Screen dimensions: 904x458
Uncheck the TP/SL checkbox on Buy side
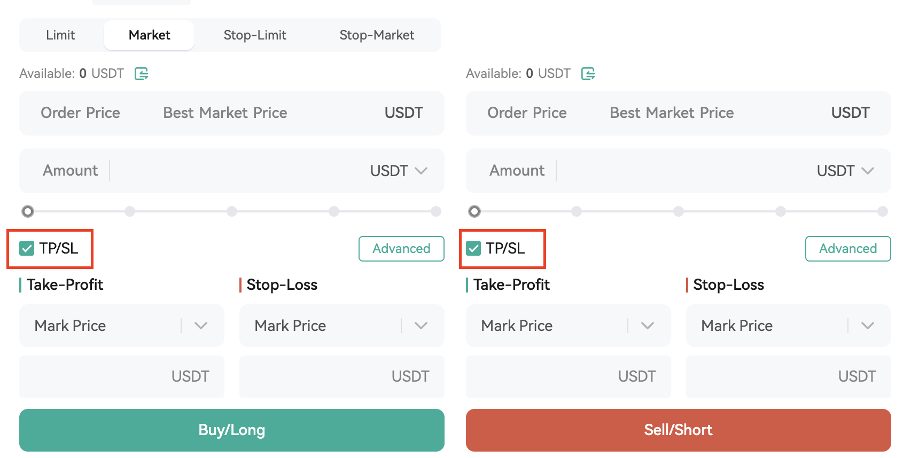(27, 248)
